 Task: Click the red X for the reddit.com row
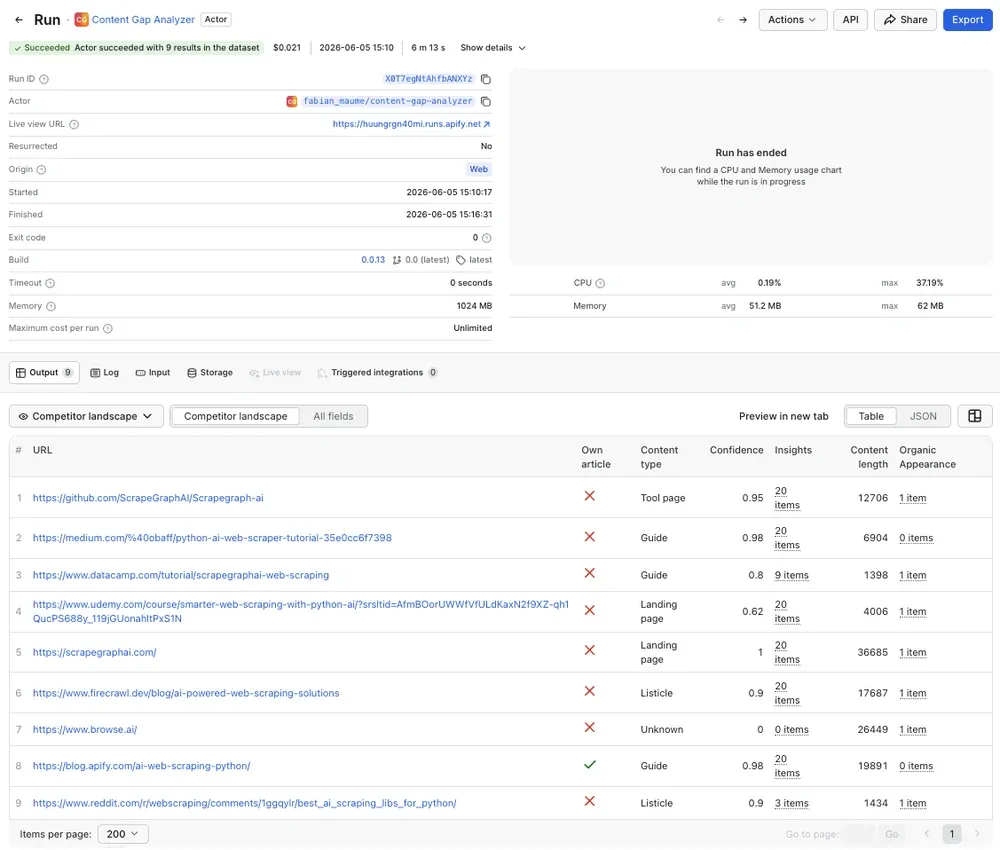coord(590,801)
